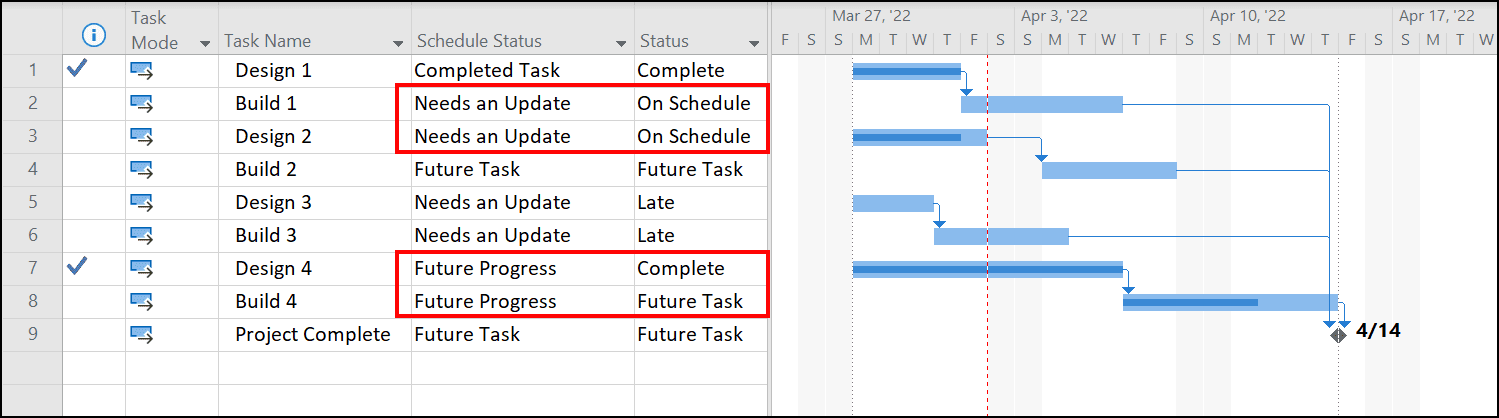Screen dimensions: 1499x418
Task: Select the Build 2 task name cell
Action: 314,169
